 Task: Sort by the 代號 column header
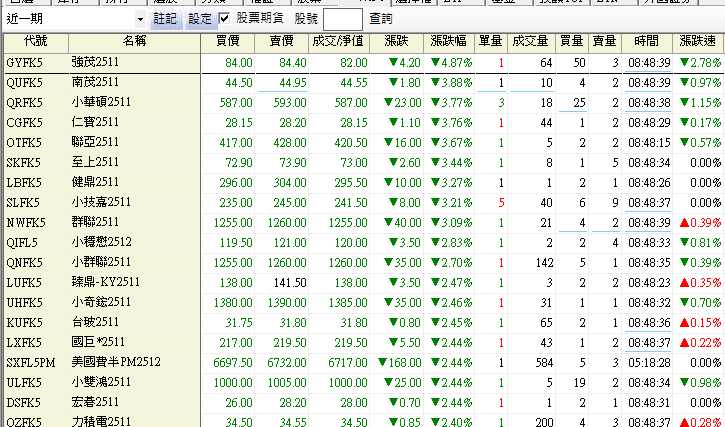(35, 42)
